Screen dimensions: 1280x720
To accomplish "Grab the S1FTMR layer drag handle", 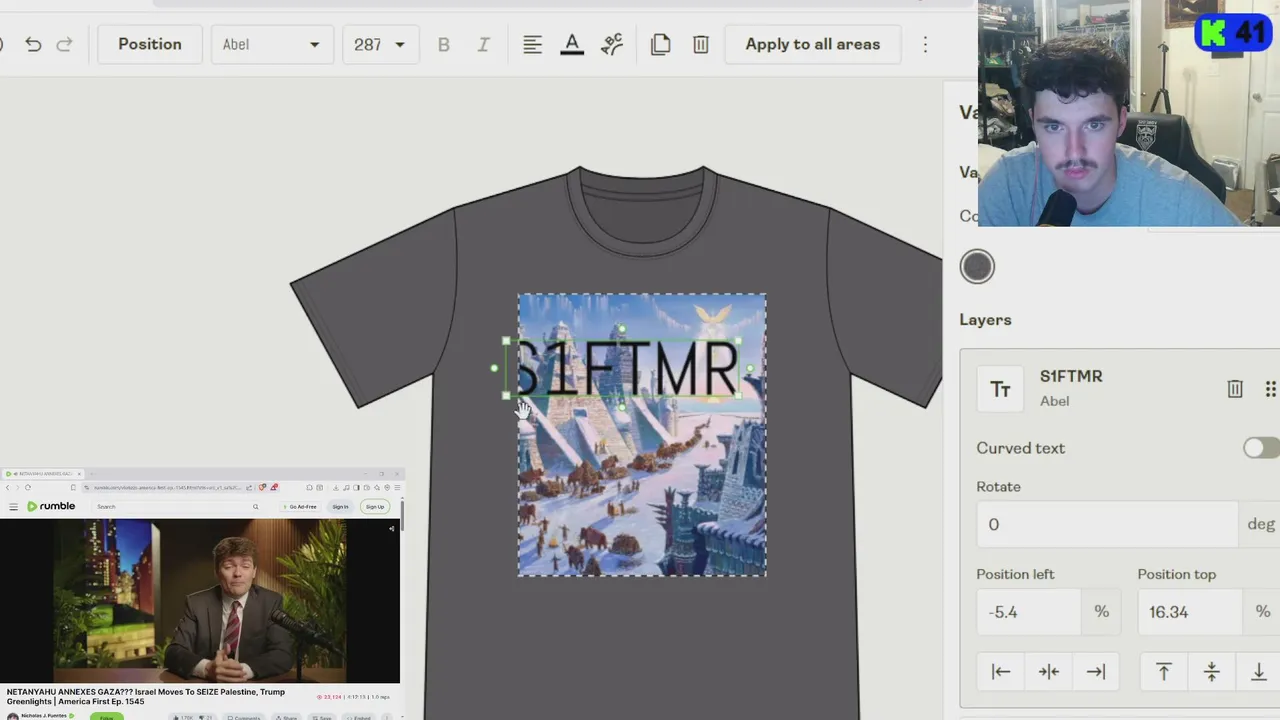I will (1270, 389).
